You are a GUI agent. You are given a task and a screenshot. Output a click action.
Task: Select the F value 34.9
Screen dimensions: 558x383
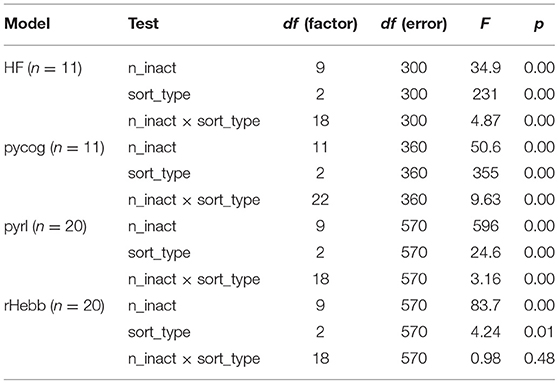(485, 68)
